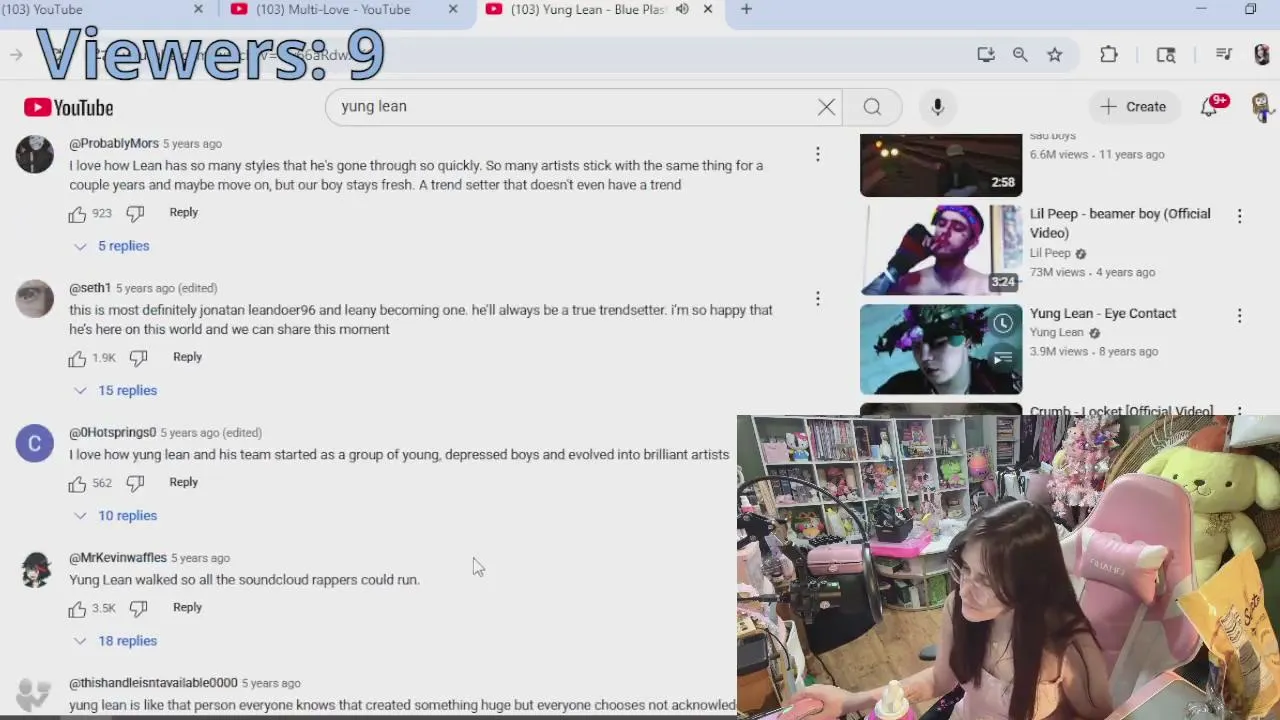Open @seth1 channel link
The height and width of the screenshot is (720, 1280).
(x=90, y=288)
